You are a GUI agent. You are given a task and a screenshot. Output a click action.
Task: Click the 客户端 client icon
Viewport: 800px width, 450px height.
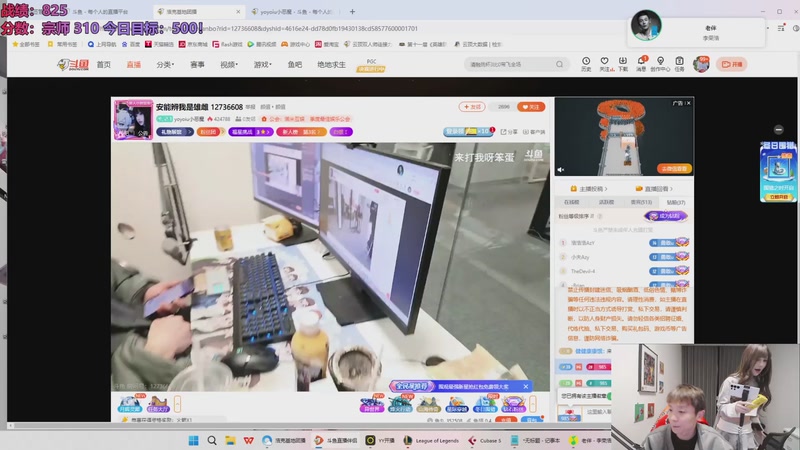[x=534, y=132]
